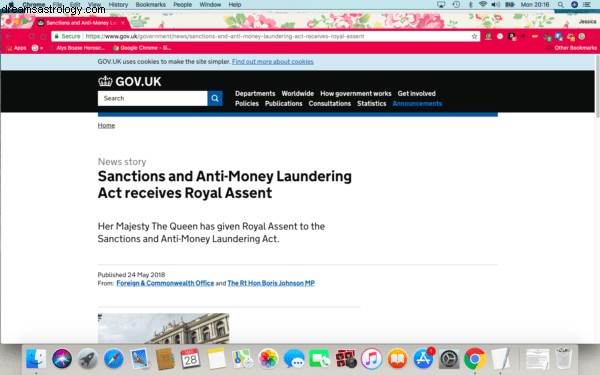Open Foreign & Commonwealth Office link

pos(165,283)
